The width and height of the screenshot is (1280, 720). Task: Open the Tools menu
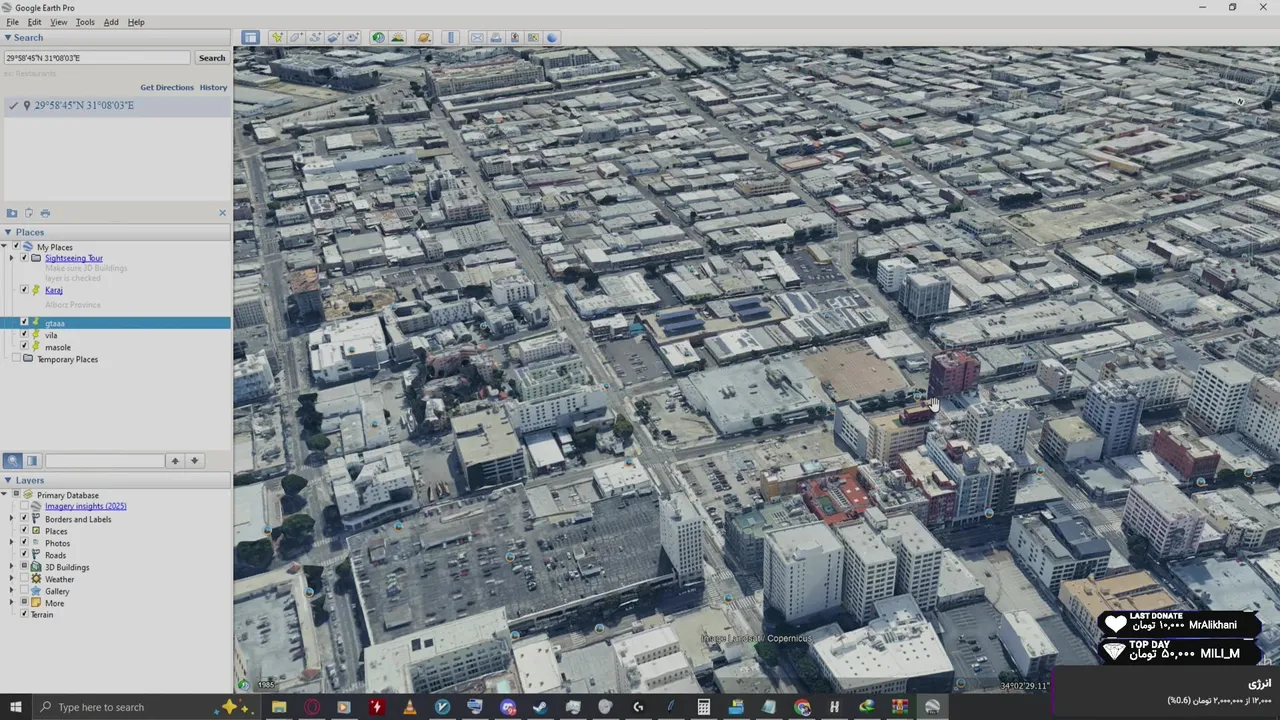pos(85,22)
